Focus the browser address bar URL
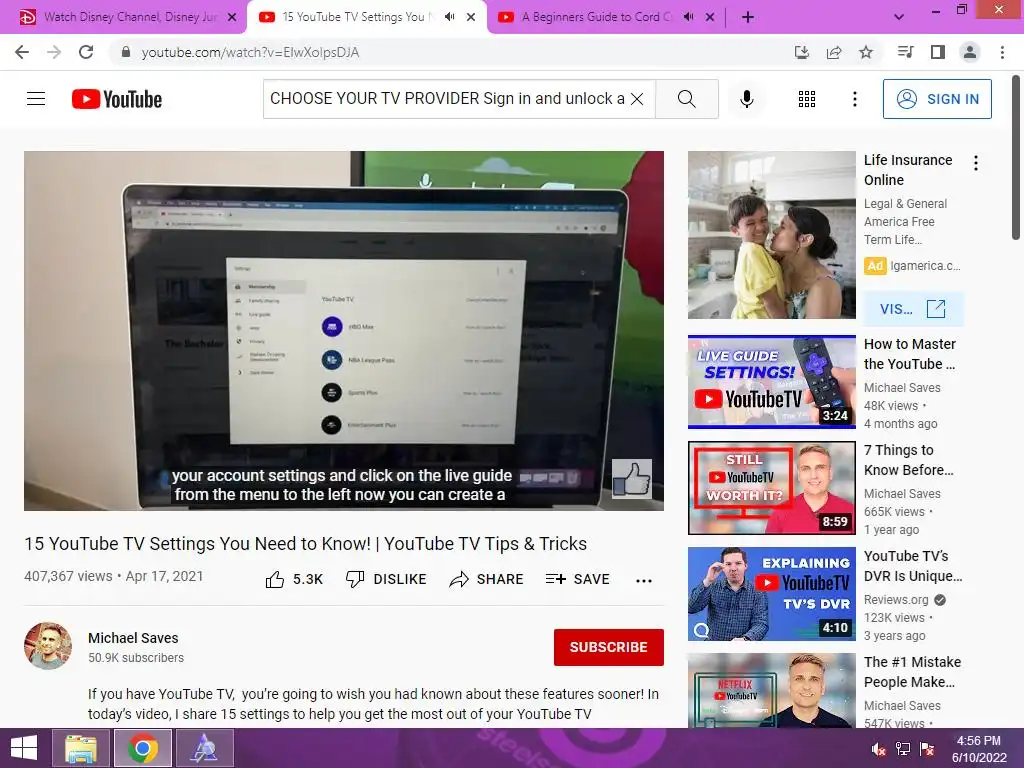This screenshot has width=1024, height=768. click(x=250, y=52)
